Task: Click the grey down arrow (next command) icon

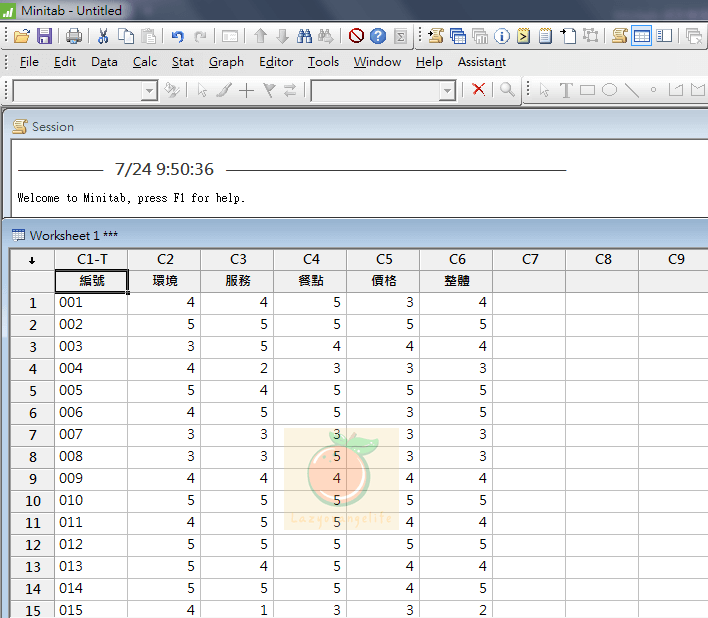Action: 282,36
